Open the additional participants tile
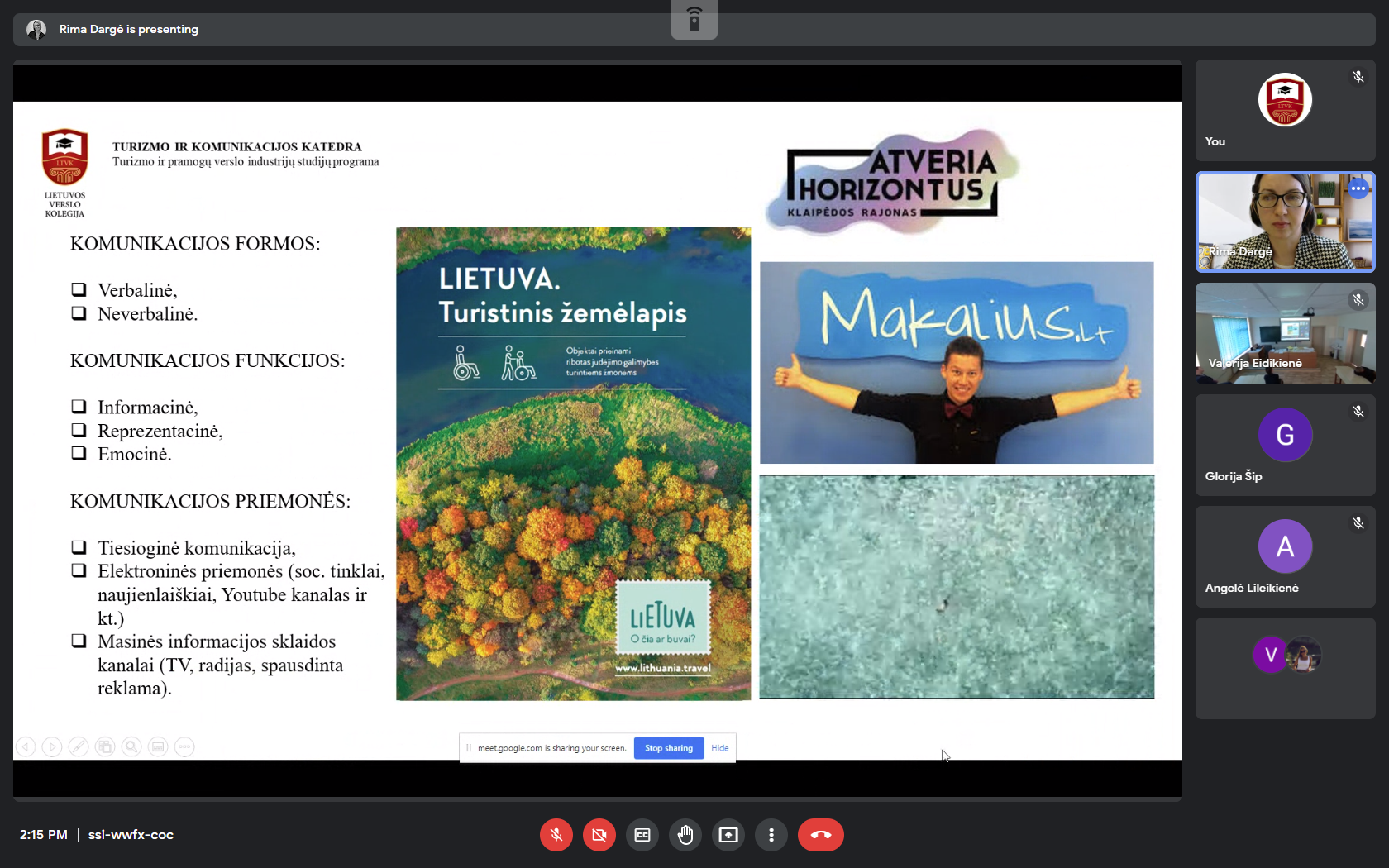The height and width of the screenshot is (868, 1389). pos(1286,668)
